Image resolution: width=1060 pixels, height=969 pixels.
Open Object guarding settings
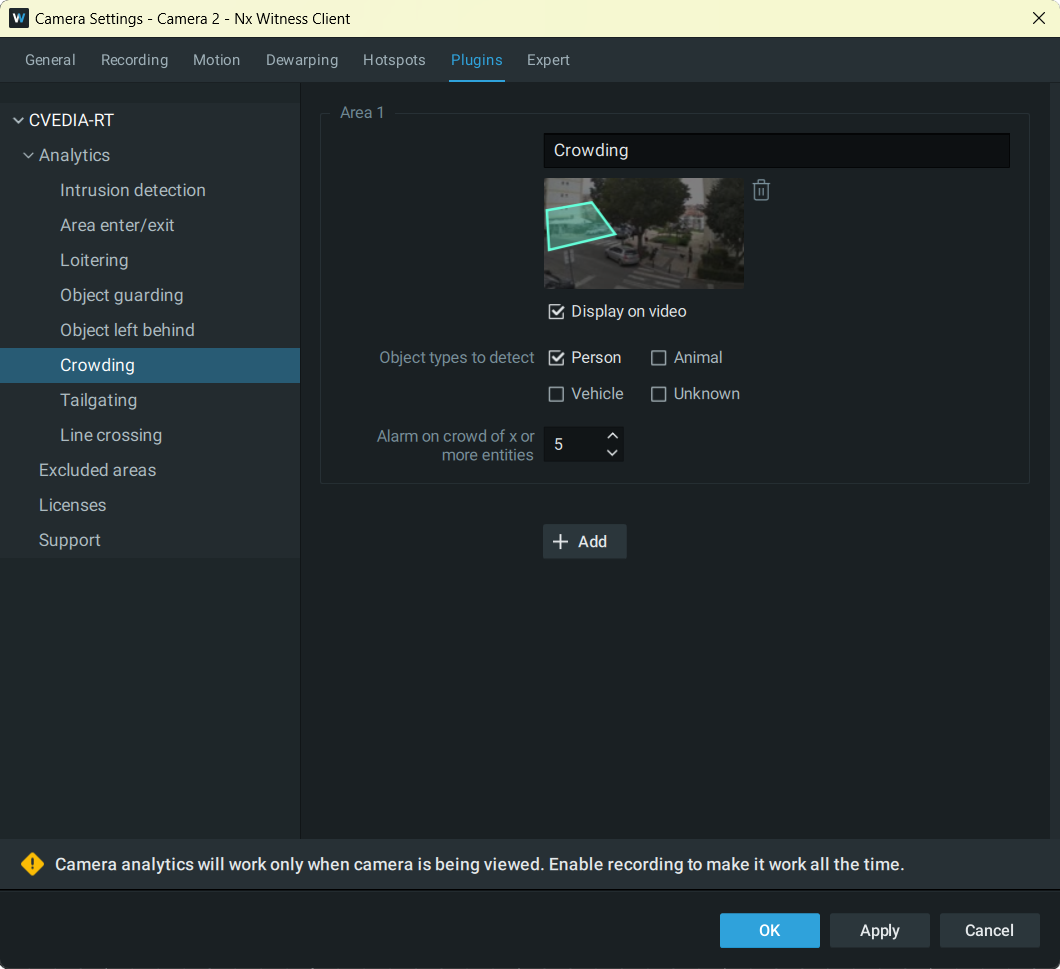pos(150,296)
